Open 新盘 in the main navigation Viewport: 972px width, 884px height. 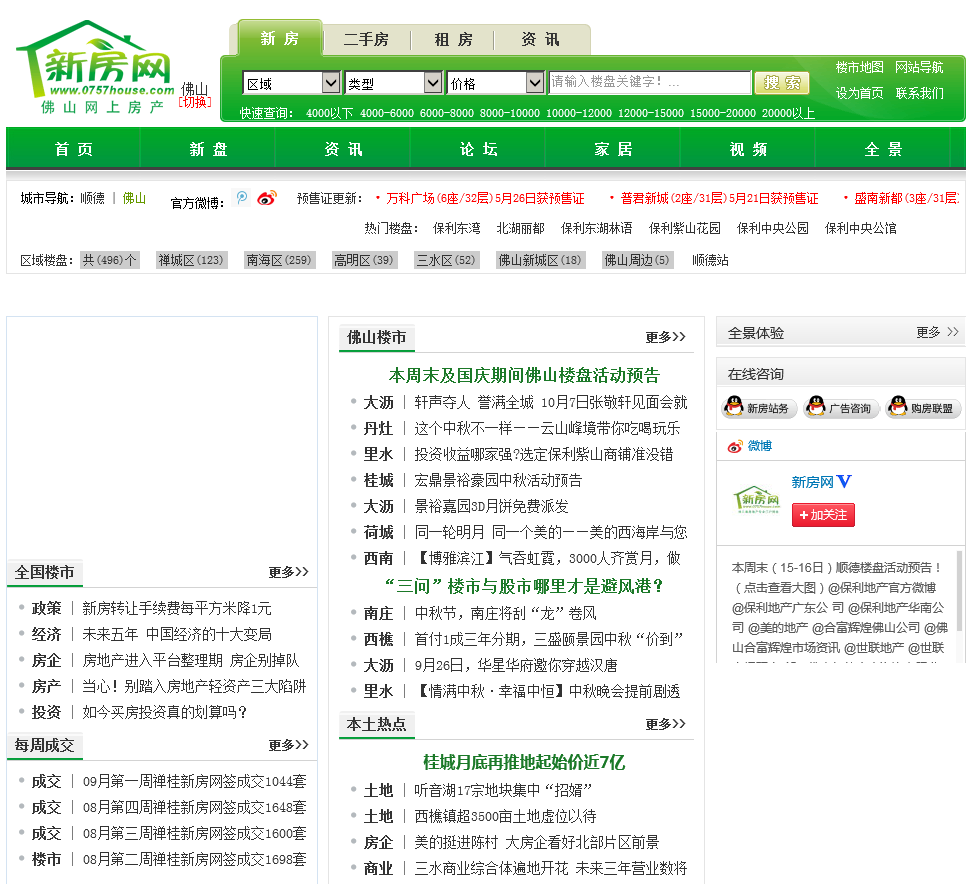point(208,149)
